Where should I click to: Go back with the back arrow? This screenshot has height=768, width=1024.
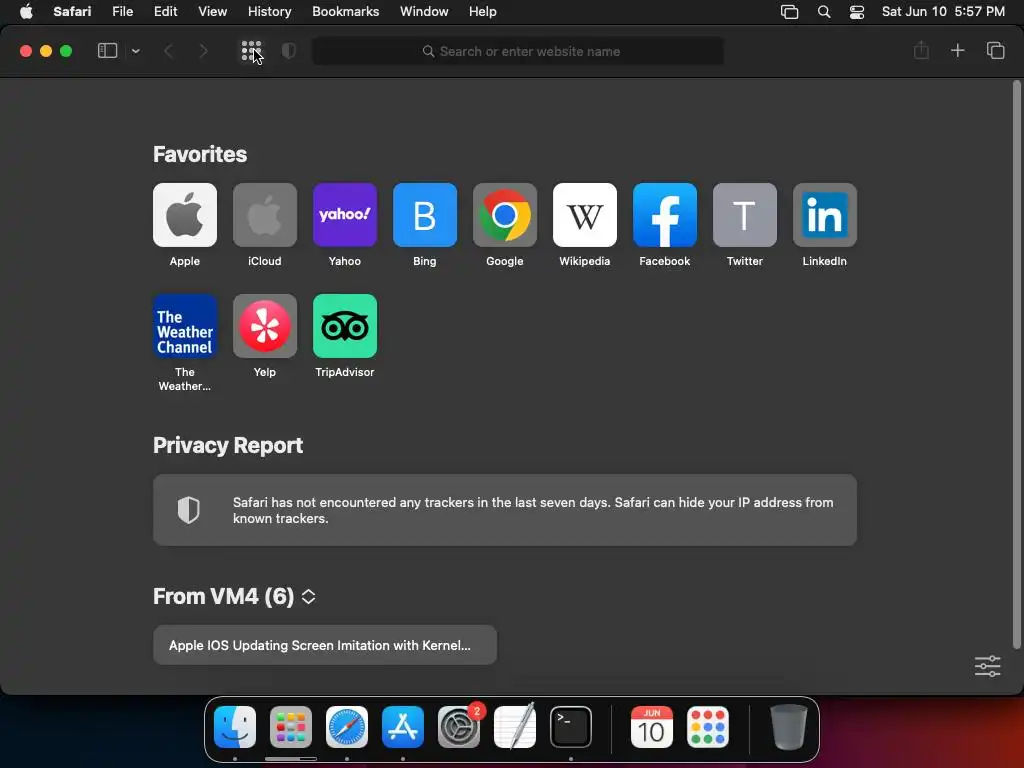click(168, 51)
